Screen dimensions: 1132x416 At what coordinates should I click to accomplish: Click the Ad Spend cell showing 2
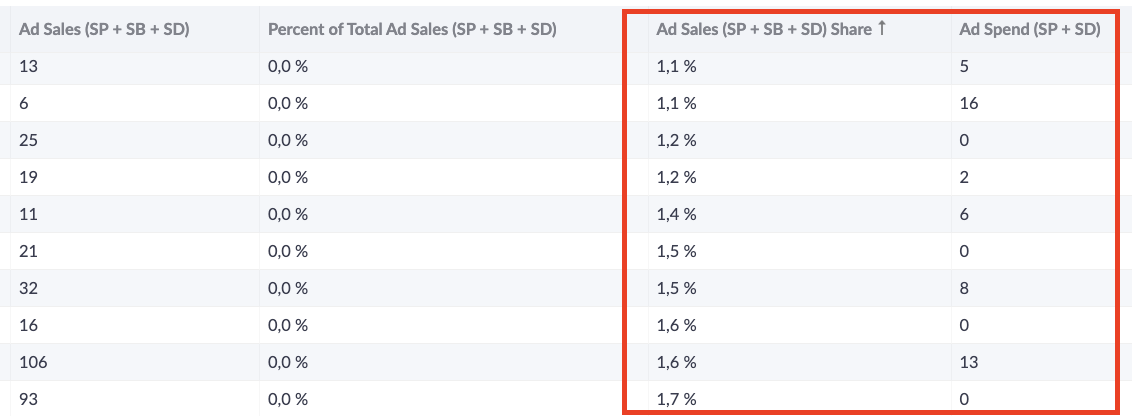tap(1034, 177)
